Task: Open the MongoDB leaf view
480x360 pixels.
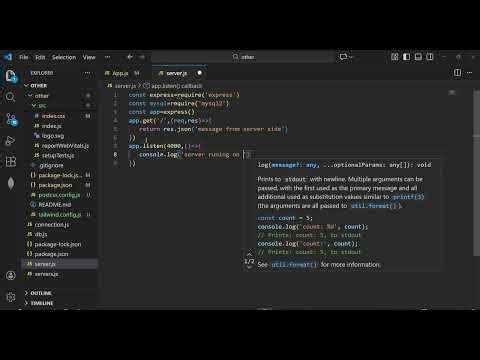Action: click(x=11, y=183)
